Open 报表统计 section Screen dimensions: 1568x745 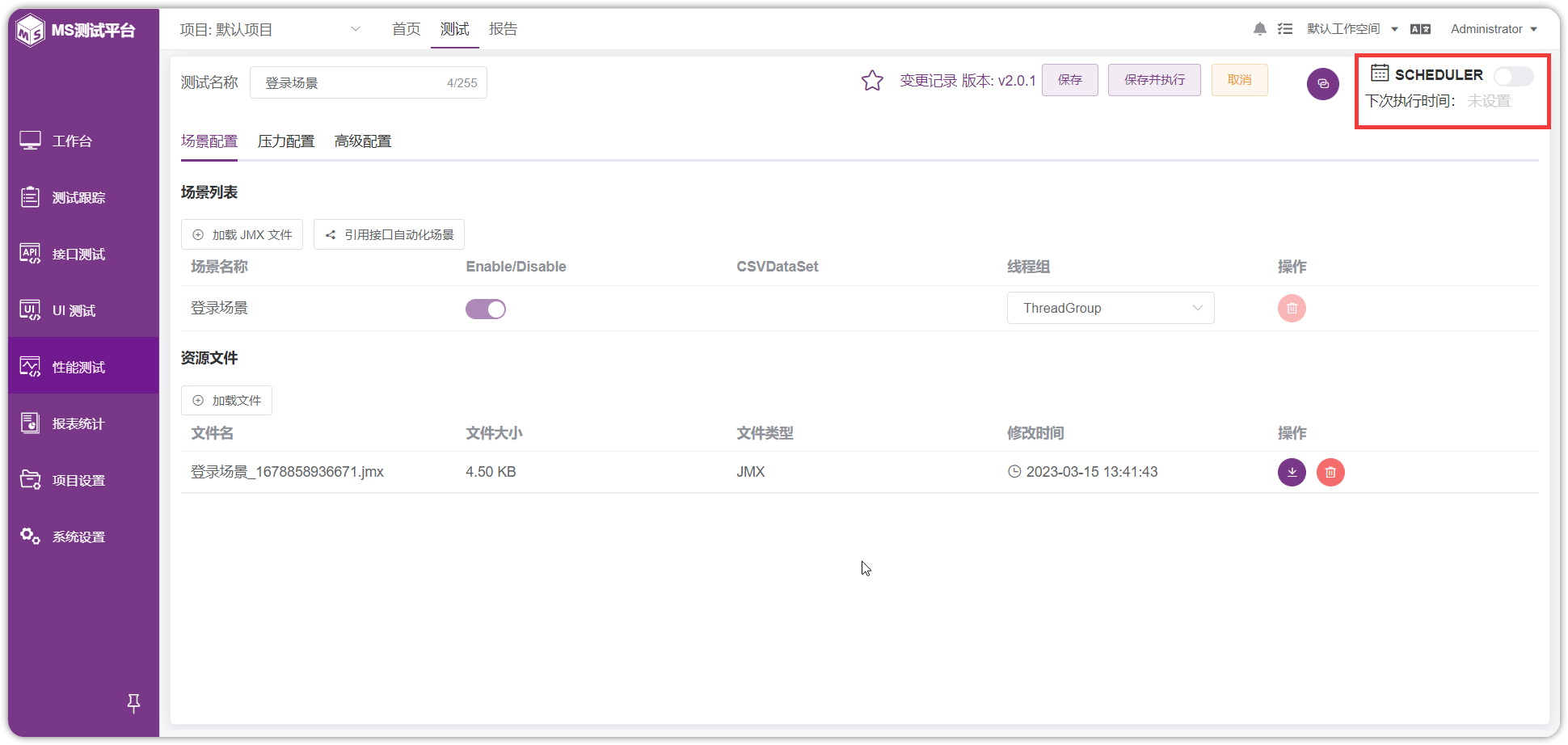pos(83,423)
